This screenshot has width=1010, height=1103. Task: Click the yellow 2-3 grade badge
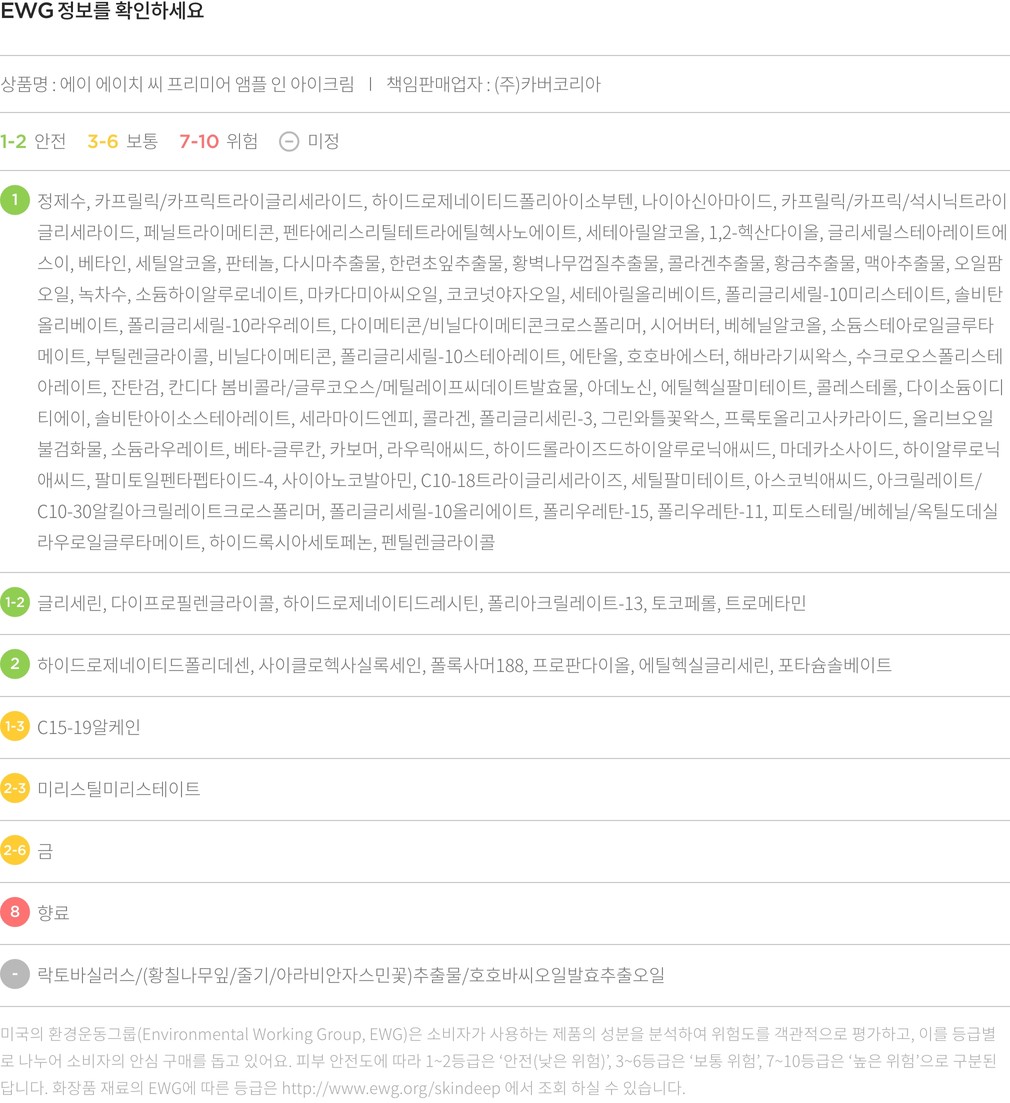[15, 789]
